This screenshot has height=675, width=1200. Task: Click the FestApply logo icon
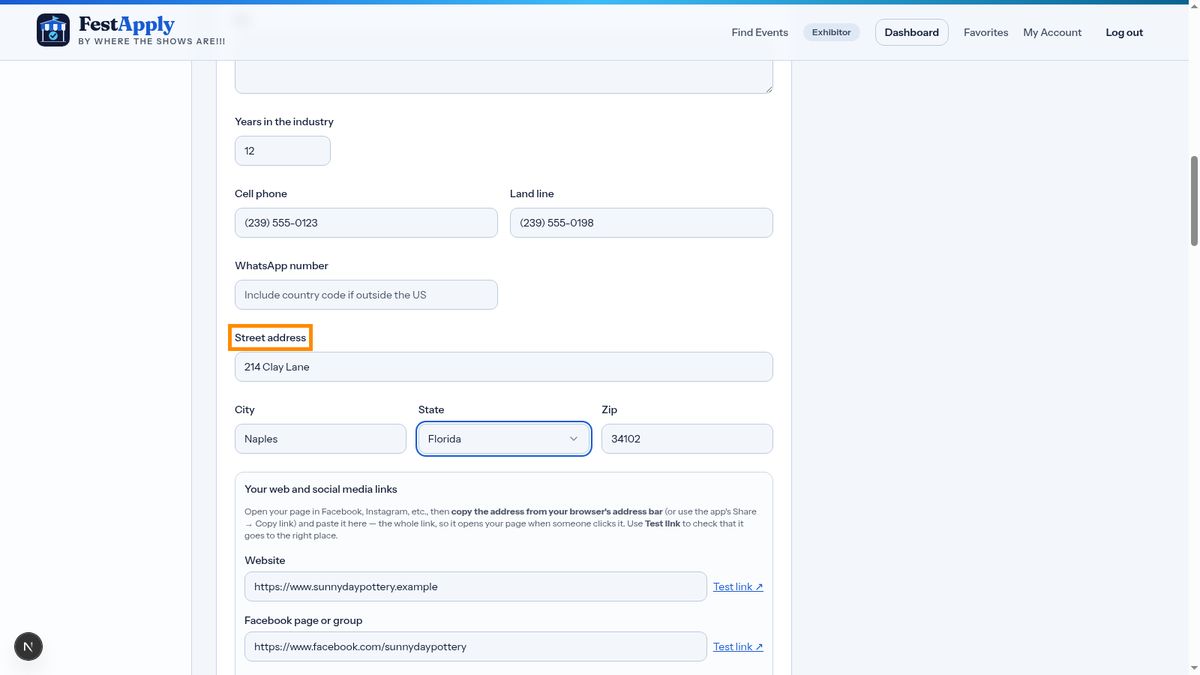53,30
